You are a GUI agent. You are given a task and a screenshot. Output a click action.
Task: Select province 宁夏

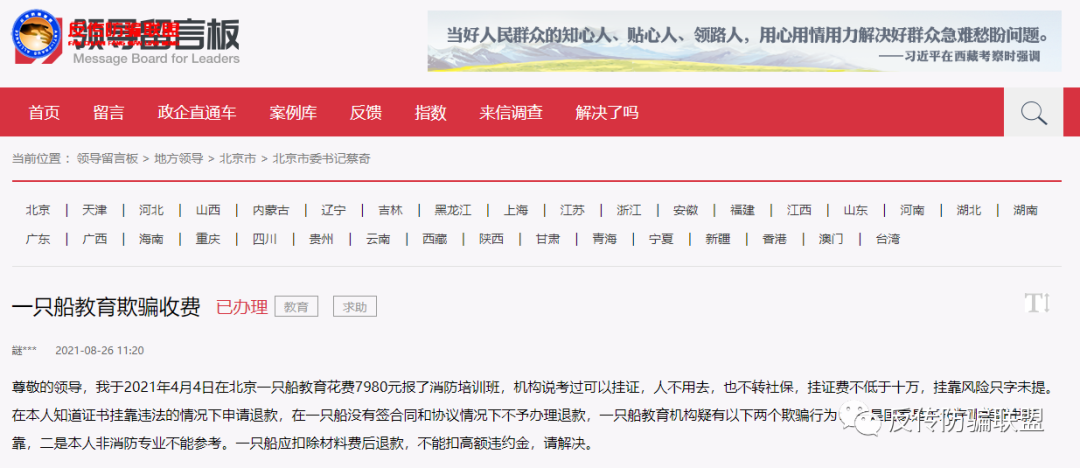pos(661,239)
